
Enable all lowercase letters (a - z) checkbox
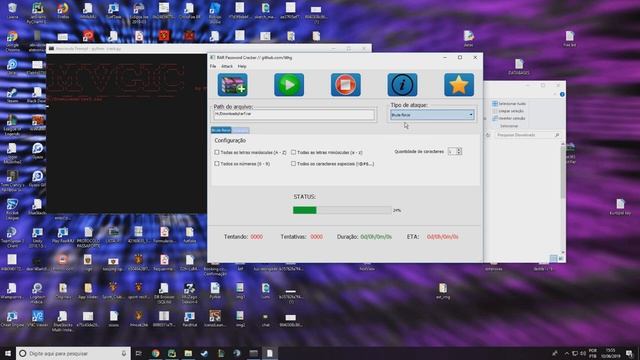point(293,152)
